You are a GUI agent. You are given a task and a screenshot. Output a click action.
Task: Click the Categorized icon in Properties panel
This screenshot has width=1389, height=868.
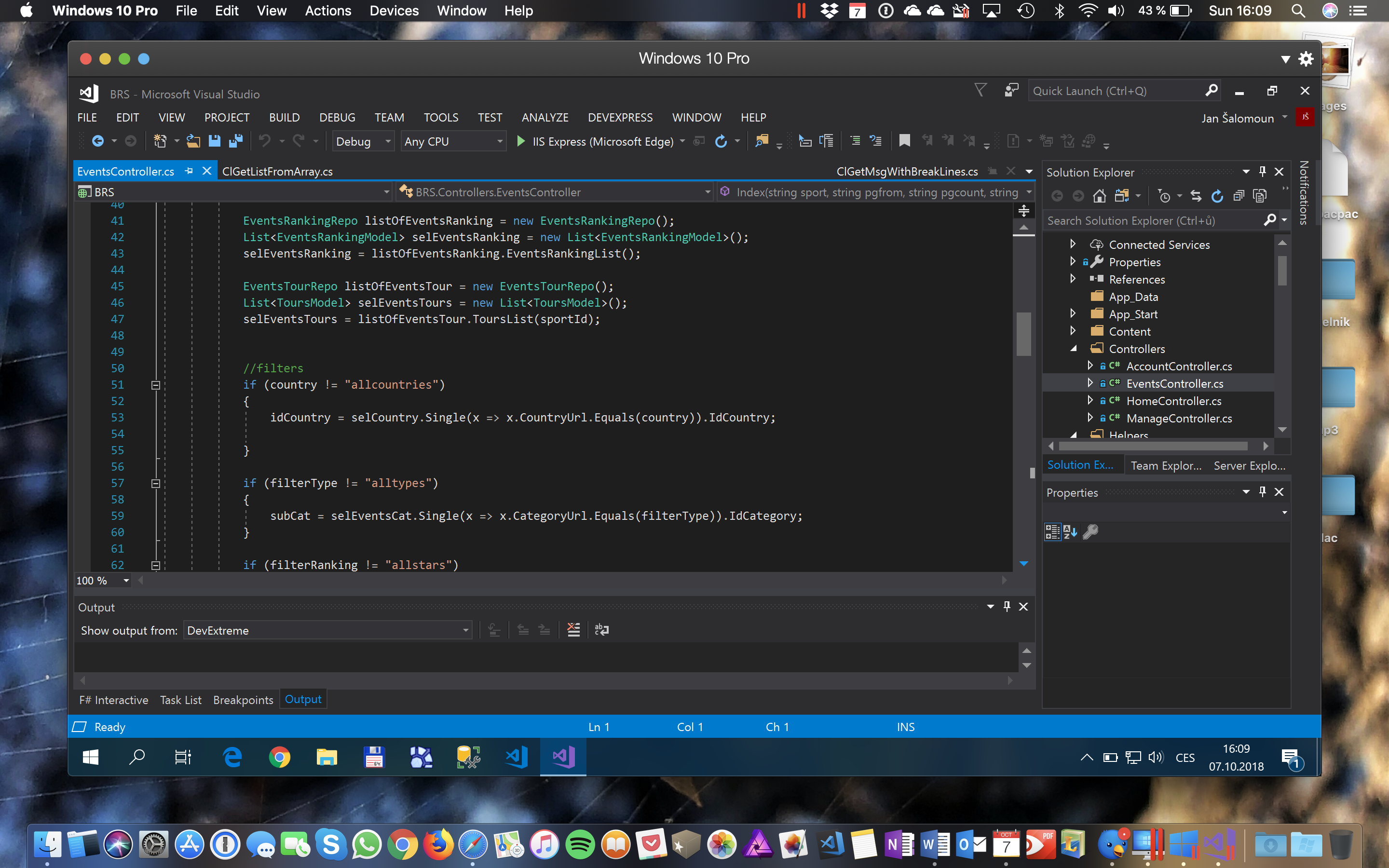point(1052,531)
